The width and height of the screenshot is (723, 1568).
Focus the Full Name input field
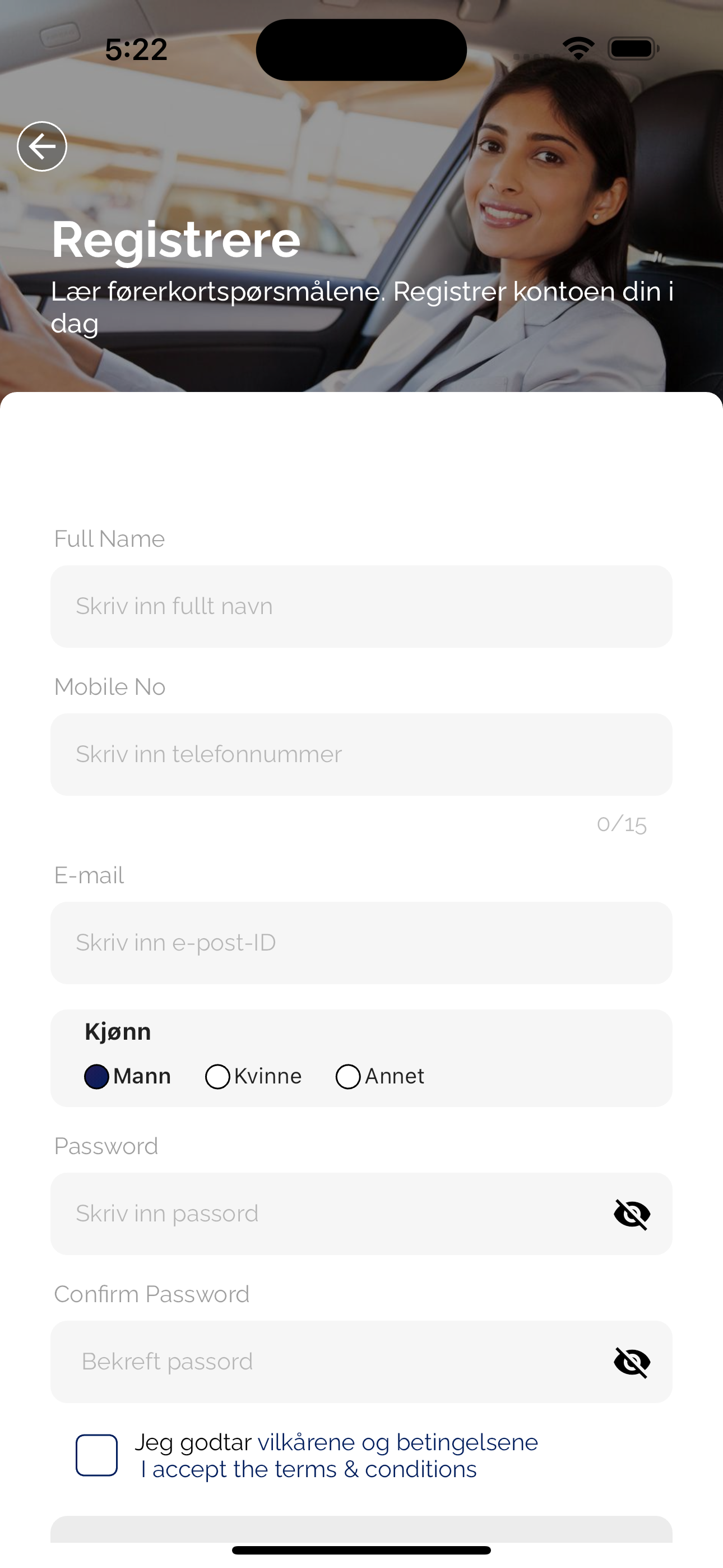point(361,606)
